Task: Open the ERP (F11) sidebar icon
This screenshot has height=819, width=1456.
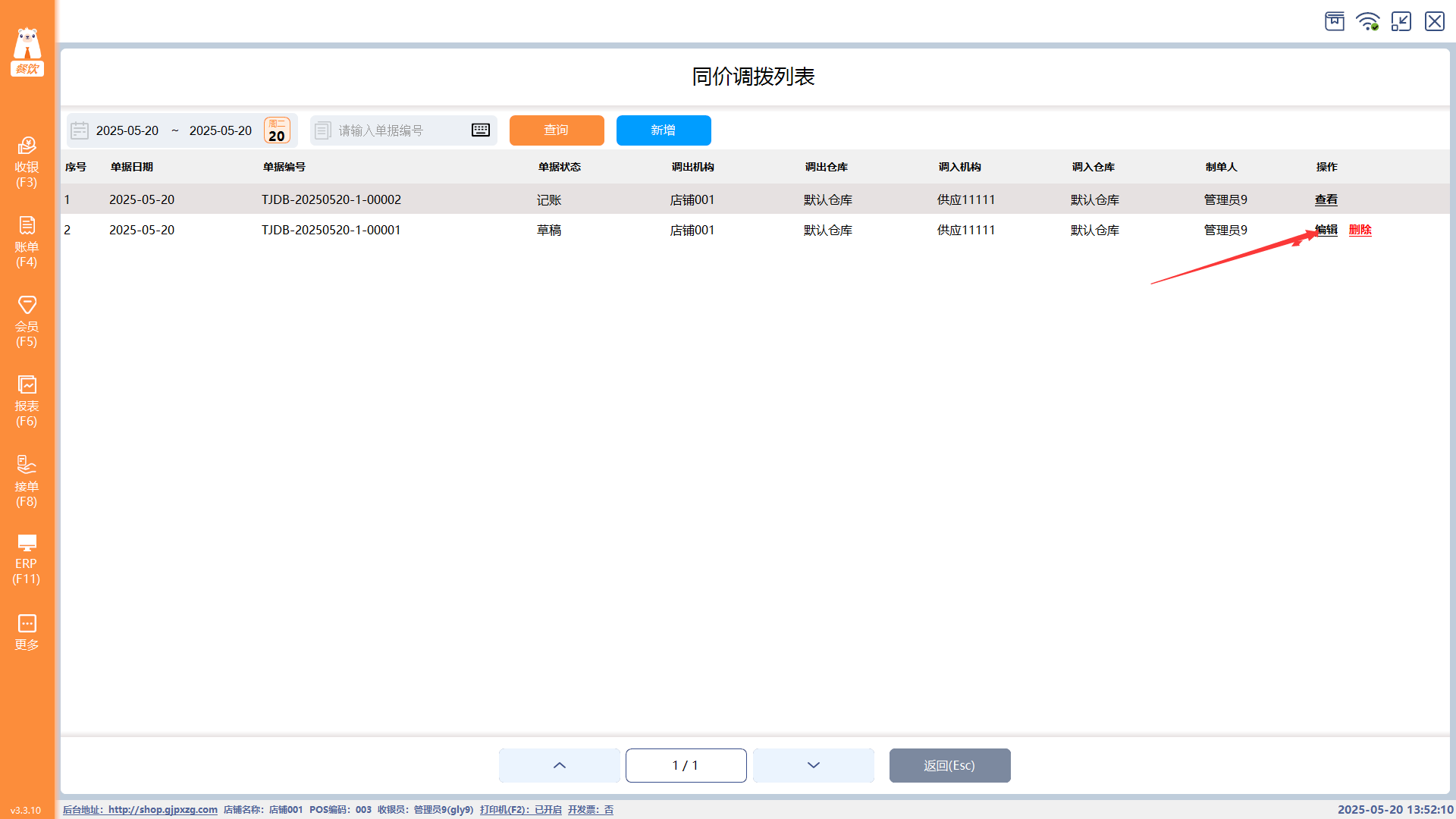Action: [27, 560]
